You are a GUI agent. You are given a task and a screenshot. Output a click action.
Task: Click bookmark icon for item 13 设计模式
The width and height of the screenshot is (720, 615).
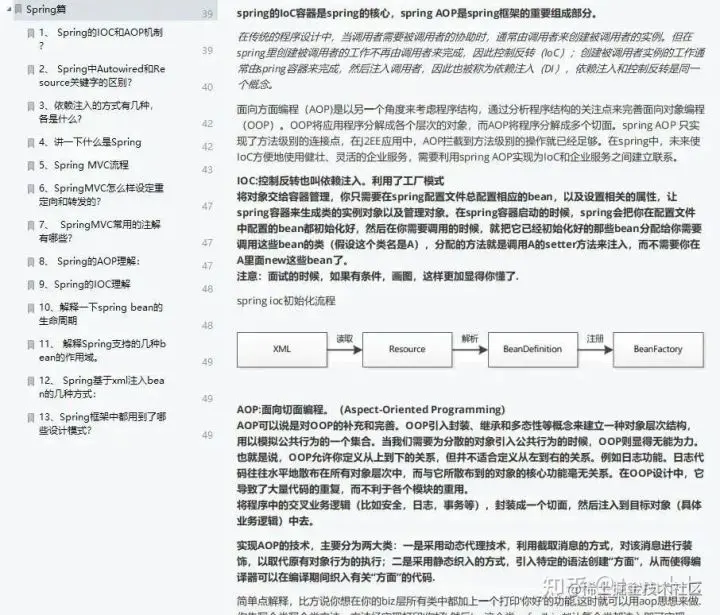[31, 418]
